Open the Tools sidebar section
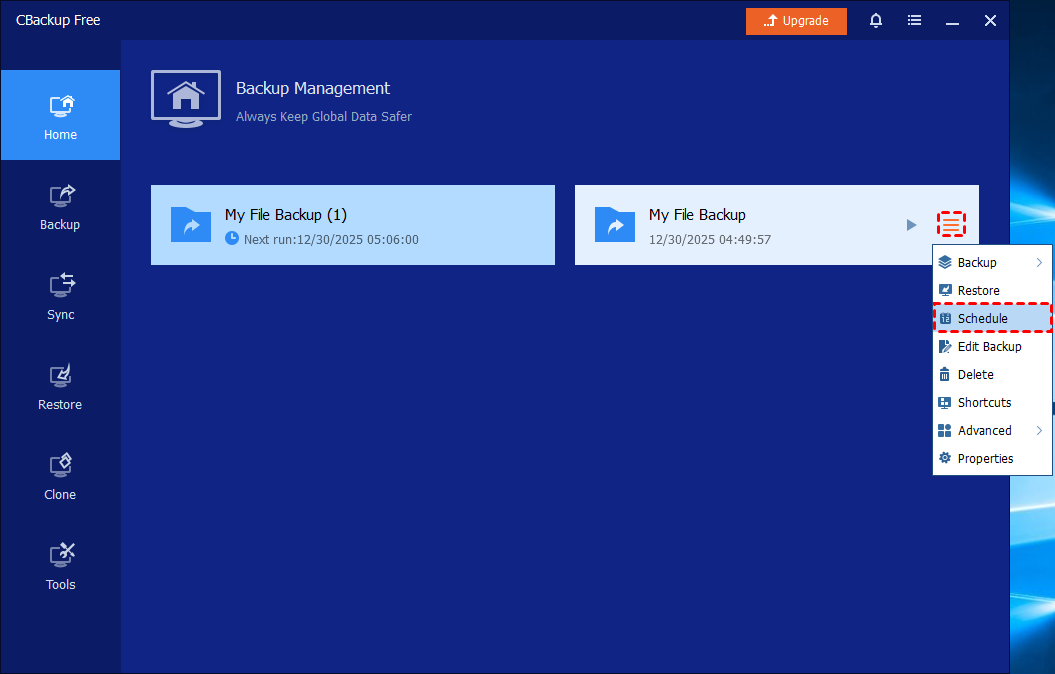The width and height of the screenshot is (1055, 674). pos(60,566)
